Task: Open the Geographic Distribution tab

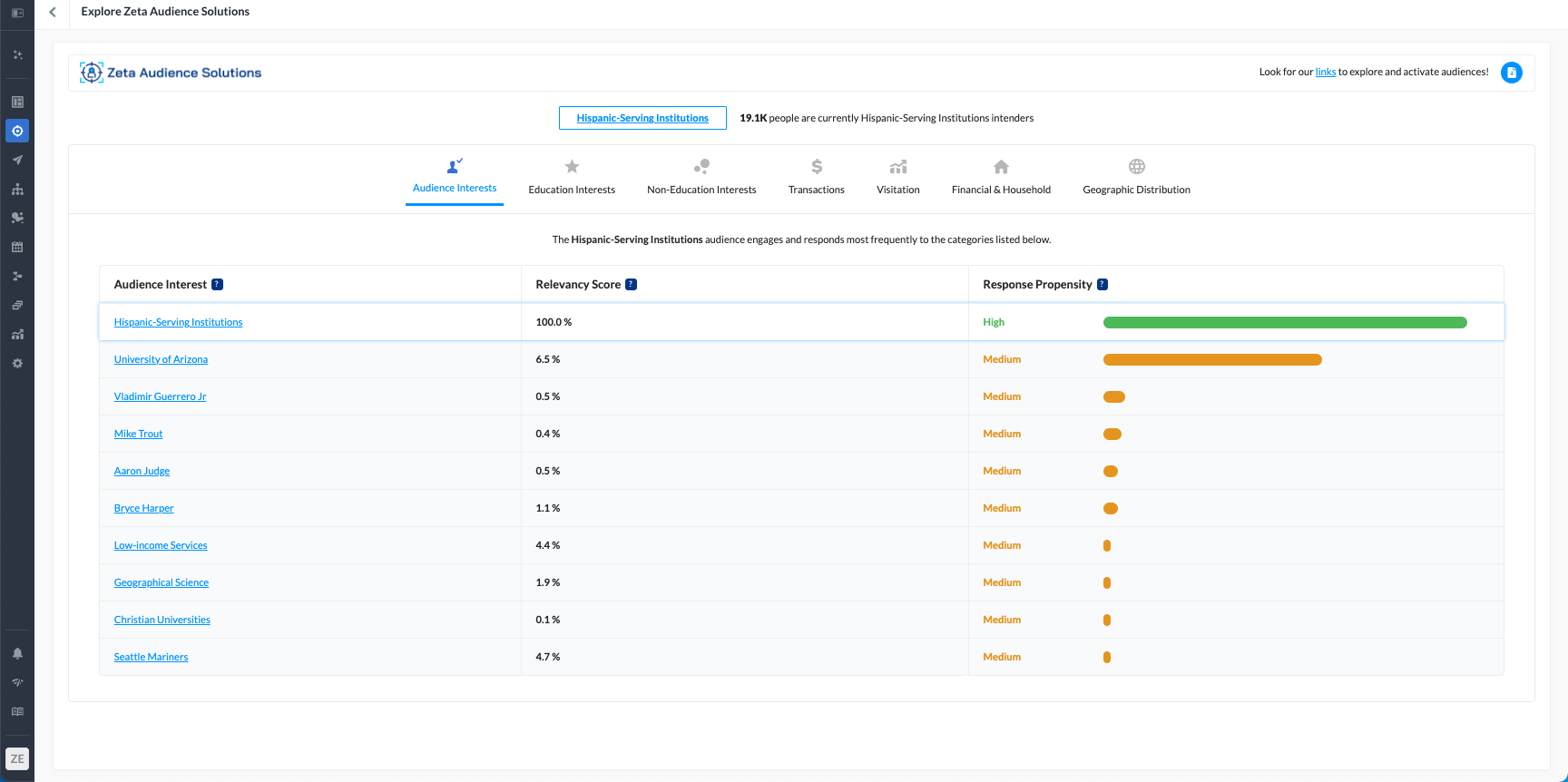Action: pos(1136,177)
